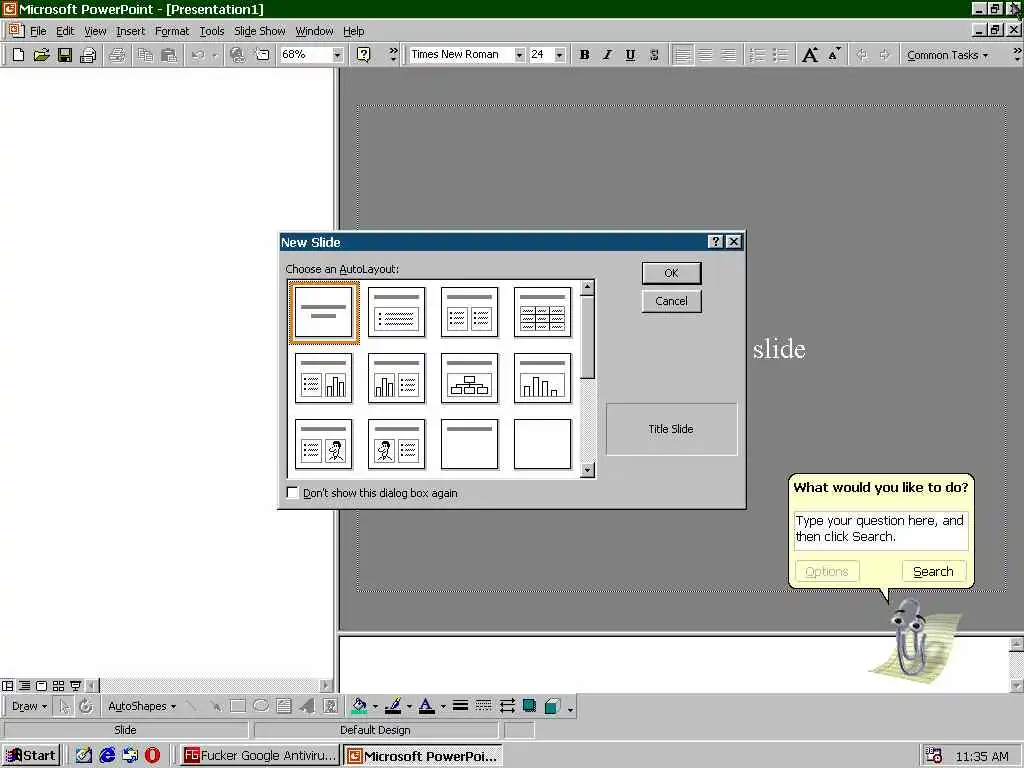The width and height of the screenshot is (1024, 768).
Task: Toggle Underline formatting
Action: 630,55
